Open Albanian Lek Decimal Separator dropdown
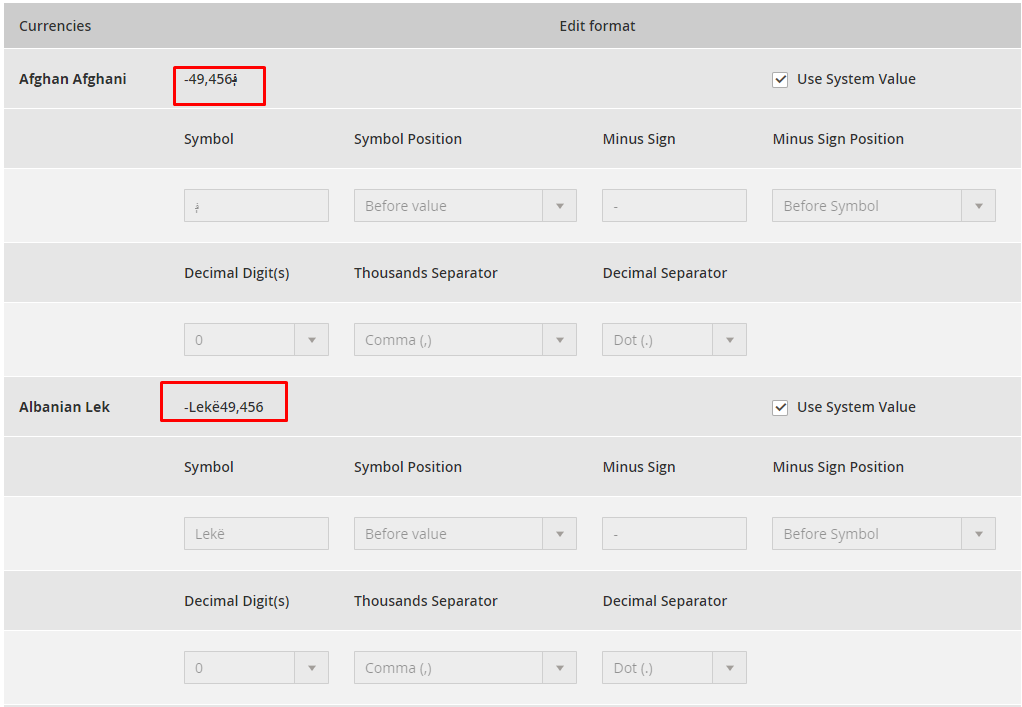 pyautogui.click(x=674, y=668)
